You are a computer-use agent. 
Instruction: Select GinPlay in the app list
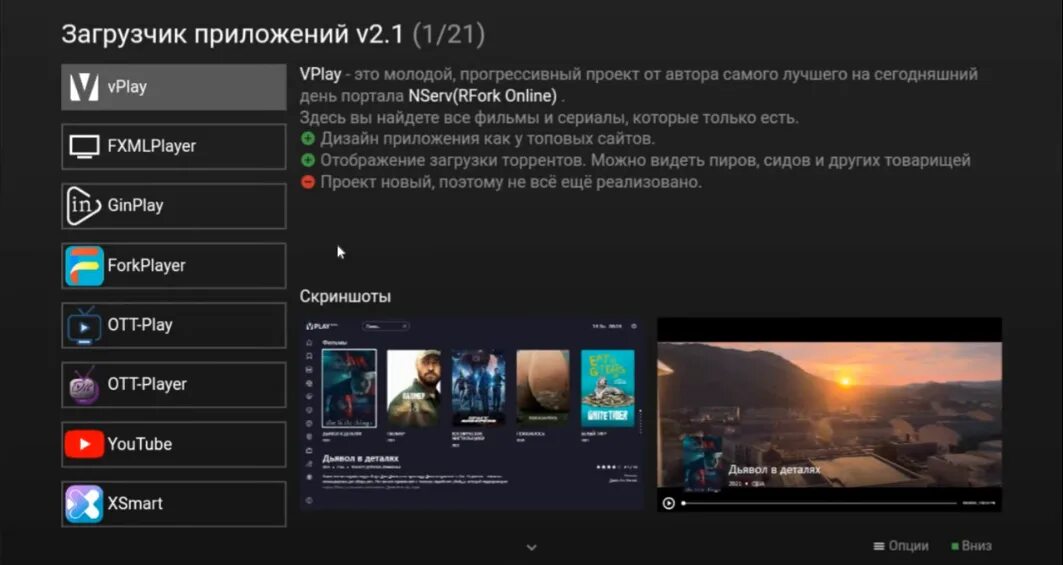tap(174, 206)
